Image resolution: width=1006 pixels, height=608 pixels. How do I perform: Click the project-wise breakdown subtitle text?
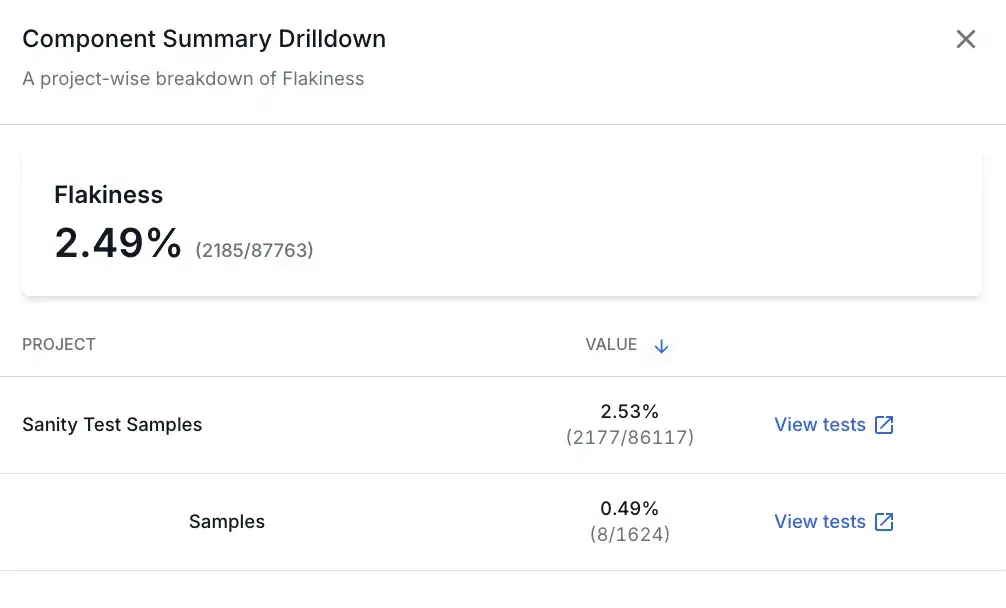click(193, 79)
